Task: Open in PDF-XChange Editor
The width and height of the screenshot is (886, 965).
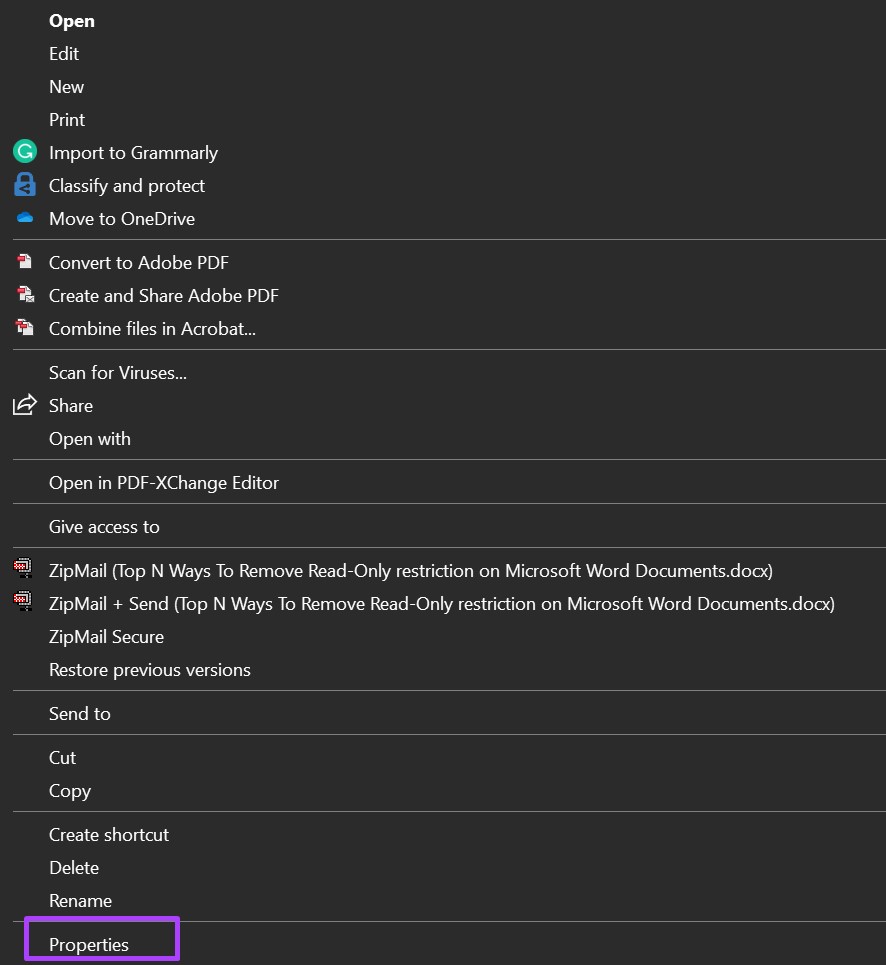Action: (164, 483)
